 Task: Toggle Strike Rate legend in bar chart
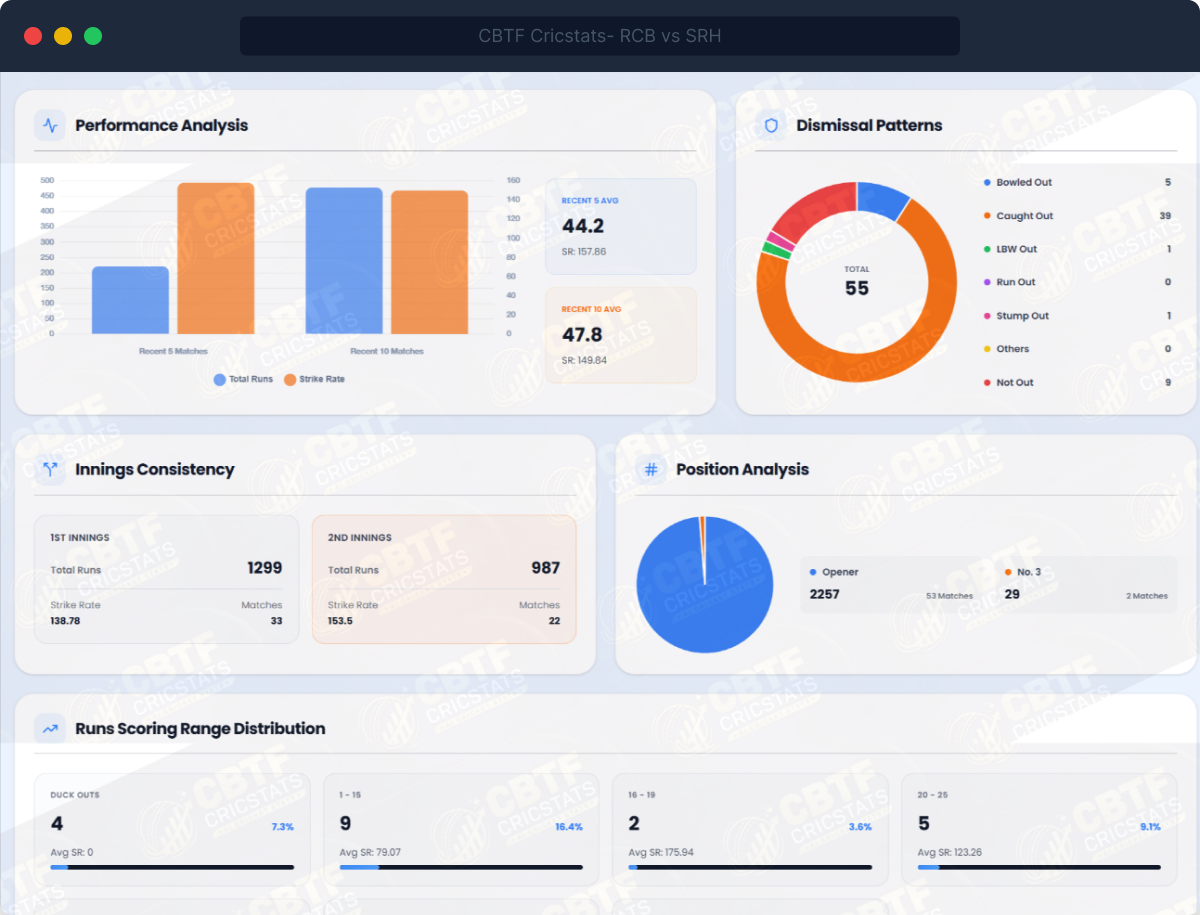pyautogui.click(x=314, y=380)
